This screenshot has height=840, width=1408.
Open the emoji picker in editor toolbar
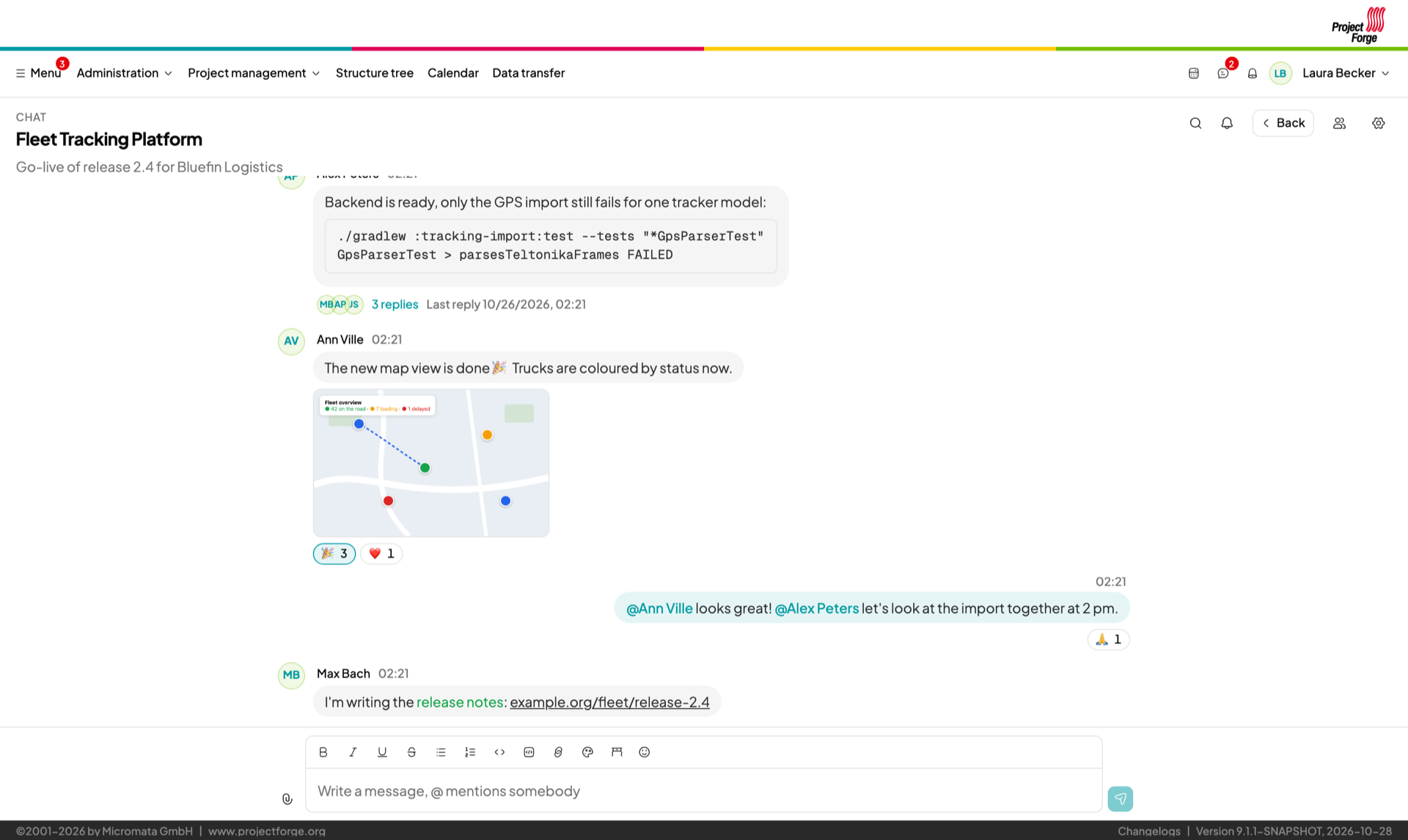[x=645, y=752]
